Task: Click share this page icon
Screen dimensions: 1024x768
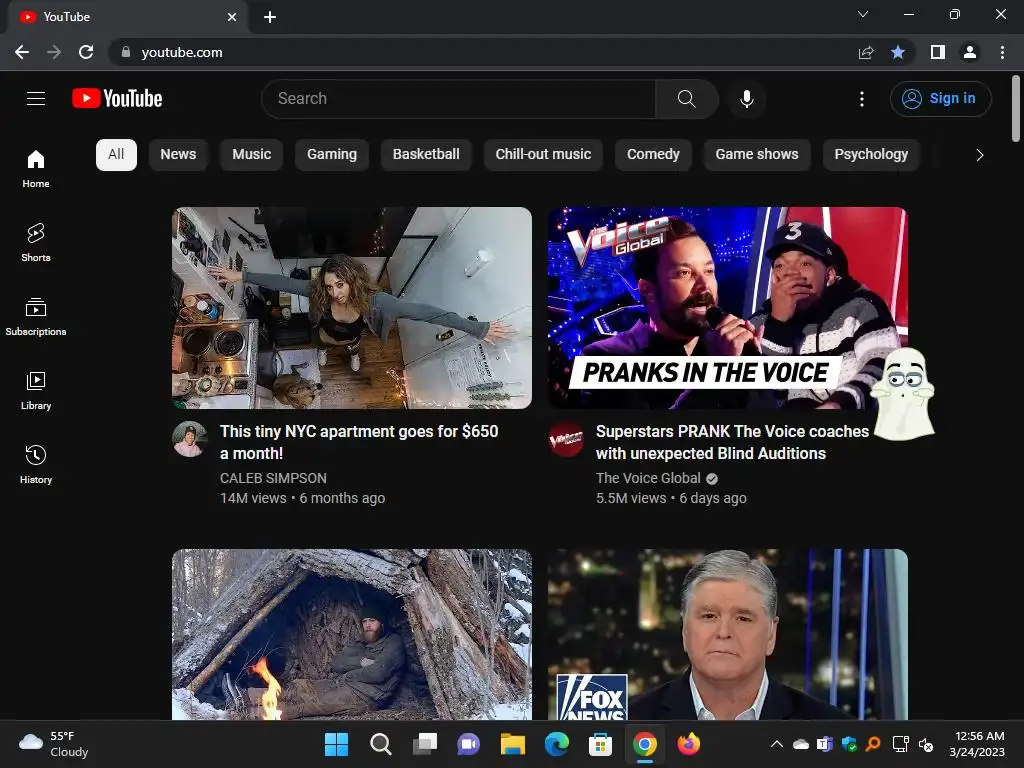Action: click(x=866, y=52)
